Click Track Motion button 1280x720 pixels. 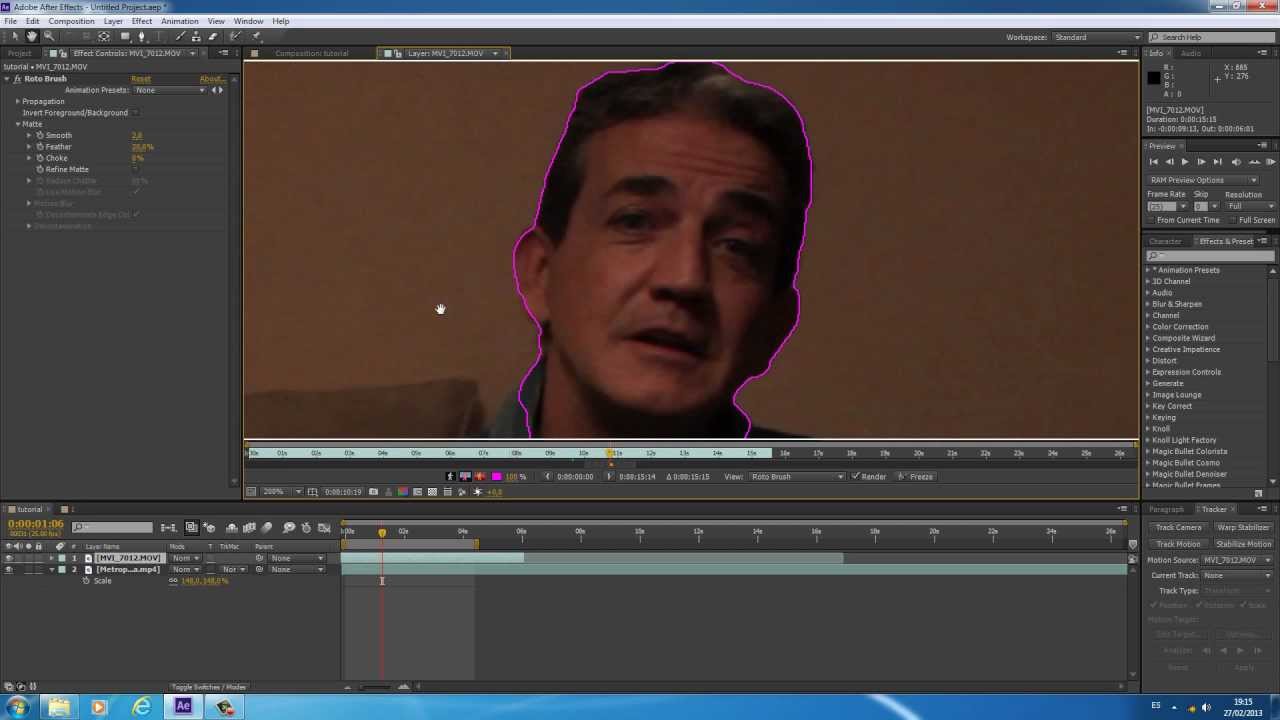click(1178, 544)
